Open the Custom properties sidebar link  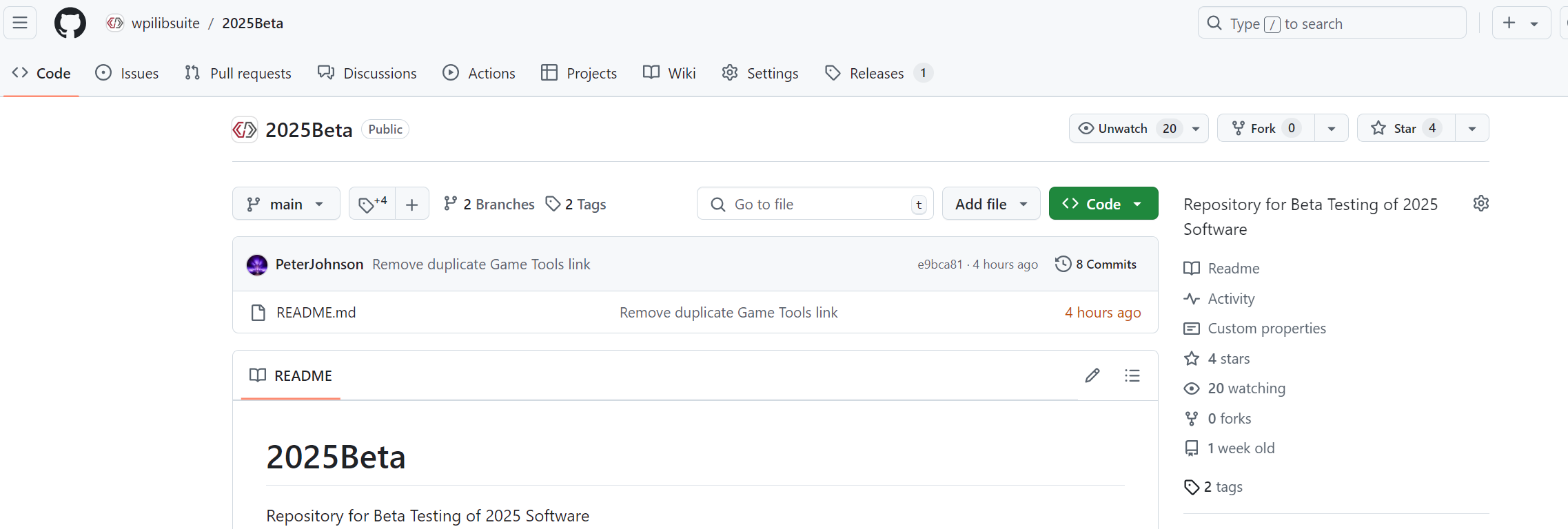coord(1255,329)
